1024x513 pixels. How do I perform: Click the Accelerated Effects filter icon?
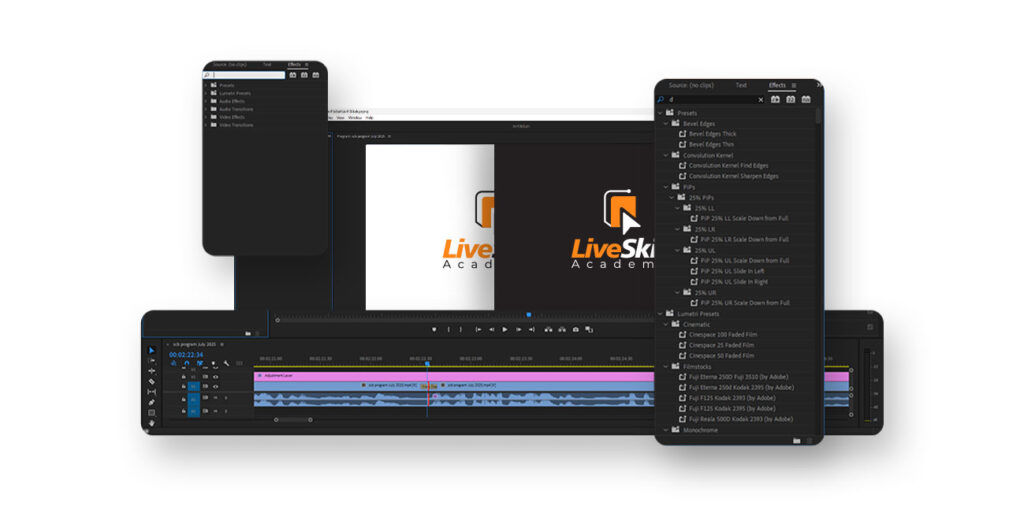[775, 99]
